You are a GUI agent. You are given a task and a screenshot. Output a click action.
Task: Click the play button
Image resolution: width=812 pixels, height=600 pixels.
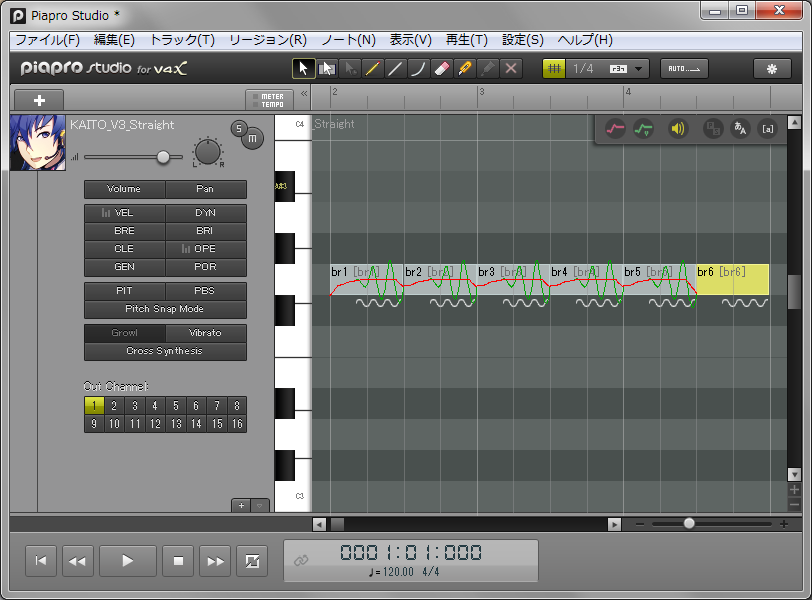[x=127, y=561]
